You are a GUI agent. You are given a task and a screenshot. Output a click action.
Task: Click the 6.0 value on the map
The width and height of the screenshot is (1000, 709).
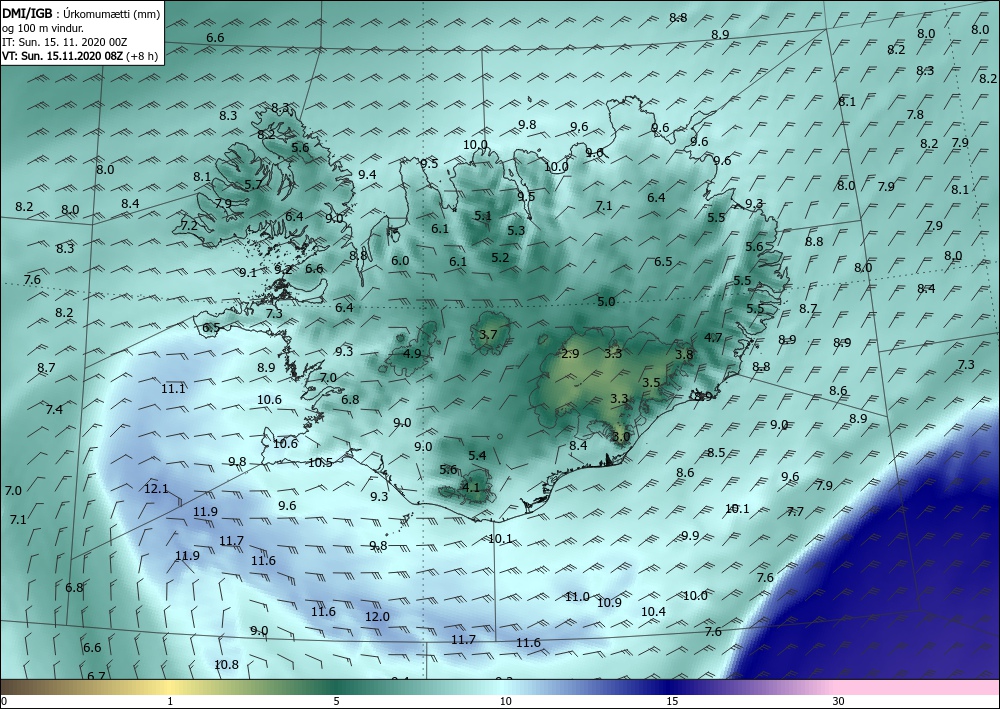400,261
